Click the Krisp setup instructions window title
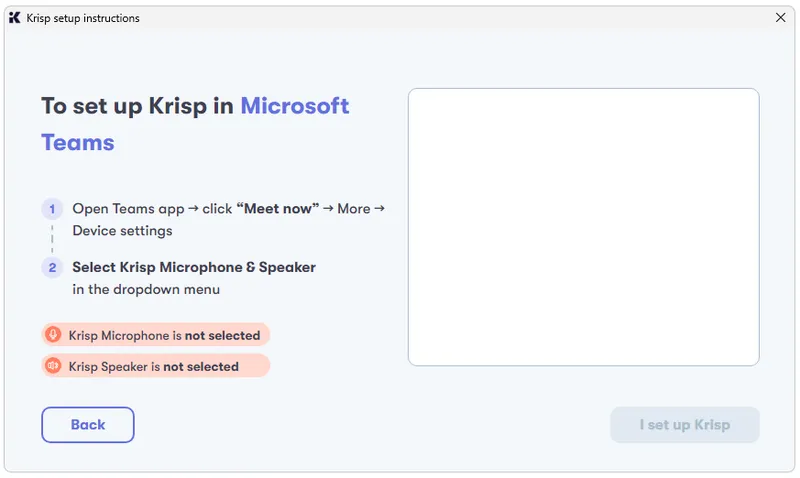This screenshot has width=800, height=478. [83, 18]
